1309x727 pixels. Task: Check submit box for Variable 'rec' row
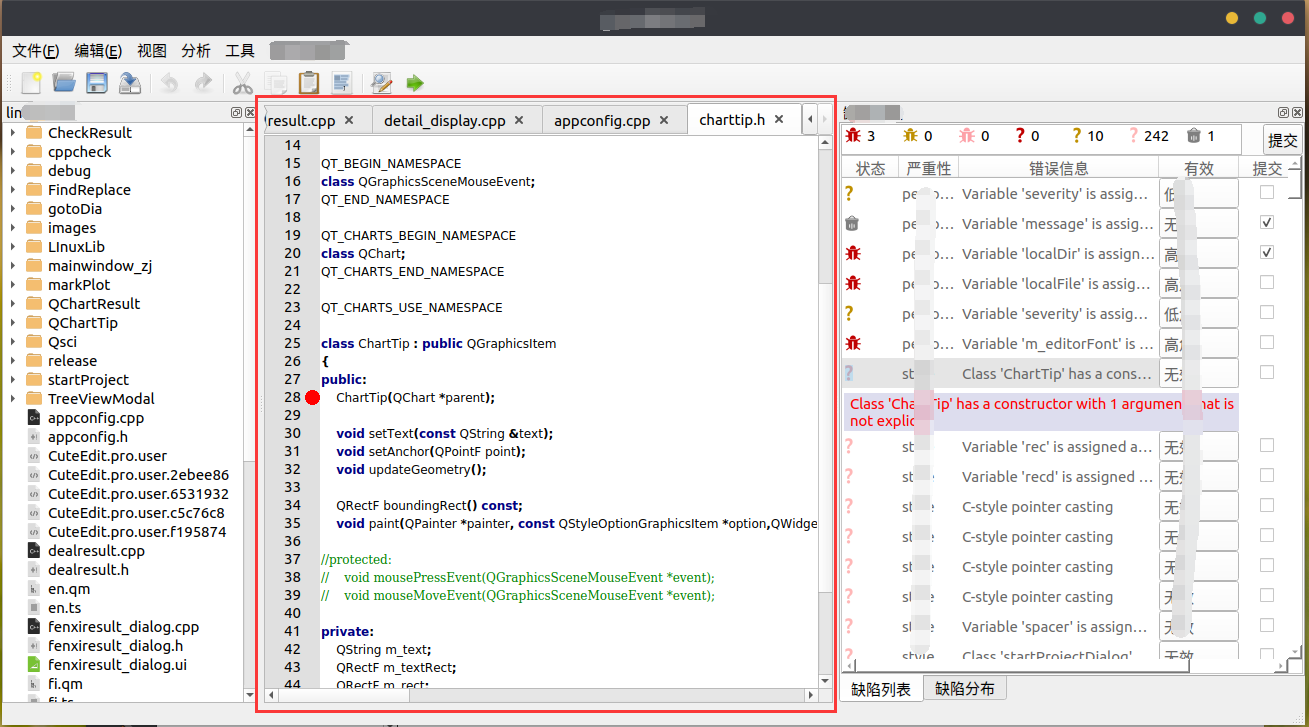click(x=1267, y=445)
